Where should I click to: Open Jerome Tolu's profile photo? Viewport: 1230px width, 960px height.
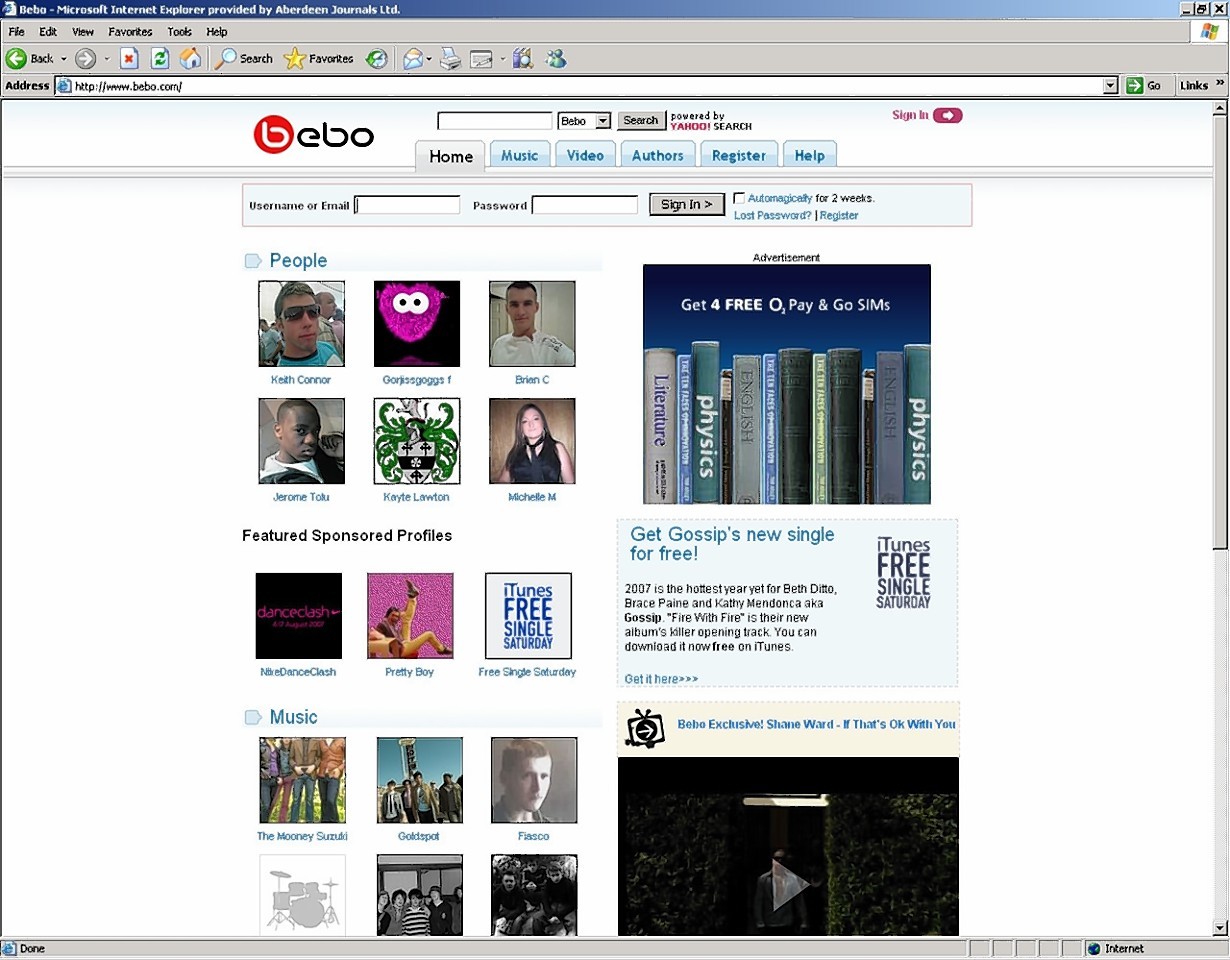(x=302, y=441)
